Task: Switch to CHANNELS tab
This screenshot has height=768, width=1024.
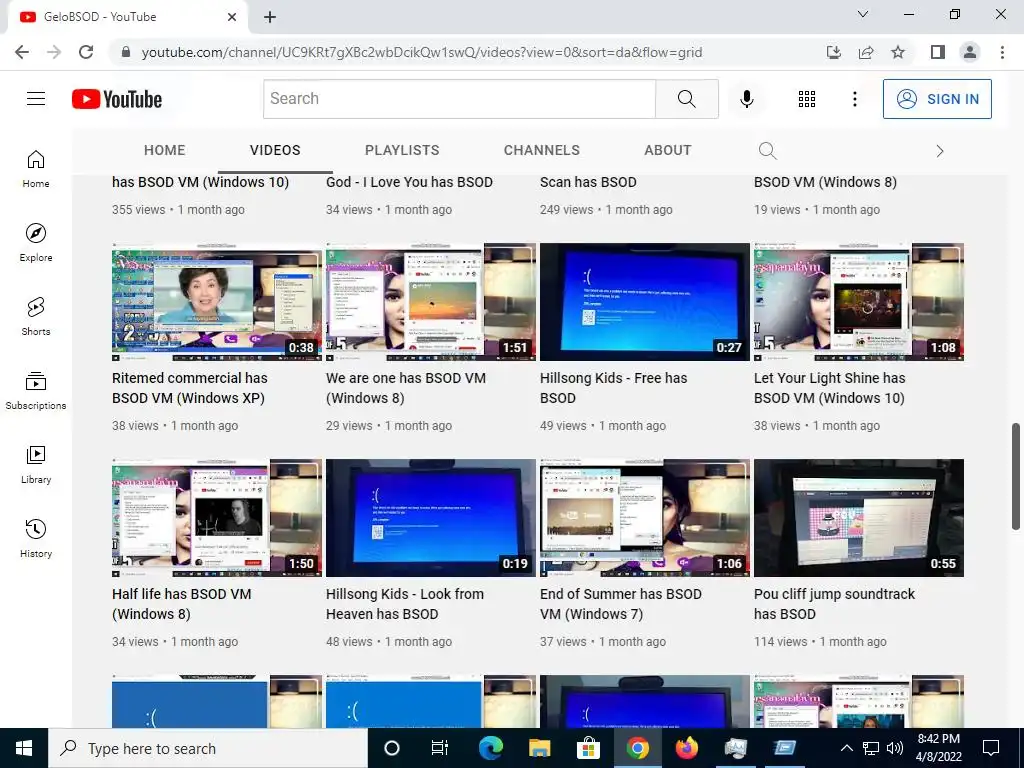Action: click(x=541, y=150)
